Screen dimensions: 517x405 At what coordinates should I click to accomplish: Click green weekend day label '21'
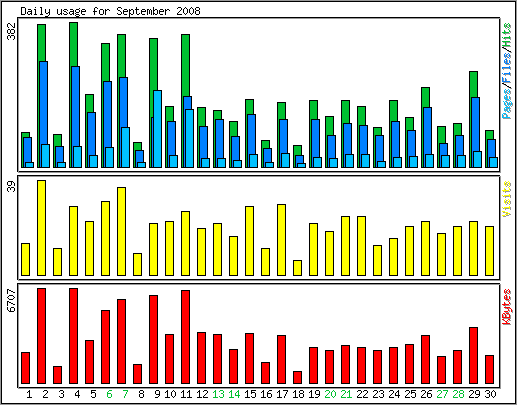[346, 394]
